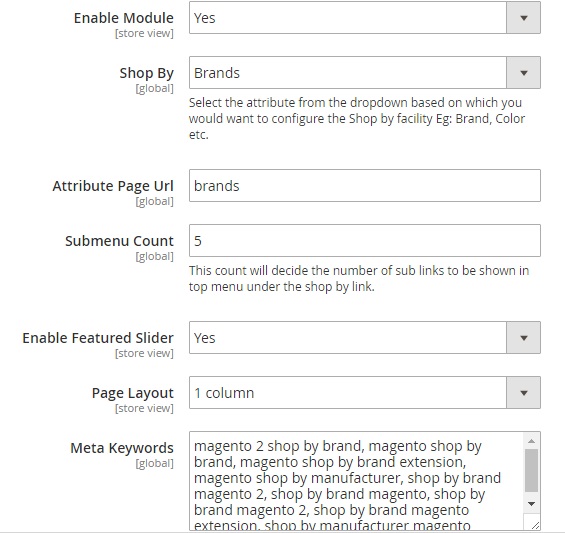Click inside the Meta Keywords textarea
The width and height of the screenshot is (565, 533).
(357, 481)
